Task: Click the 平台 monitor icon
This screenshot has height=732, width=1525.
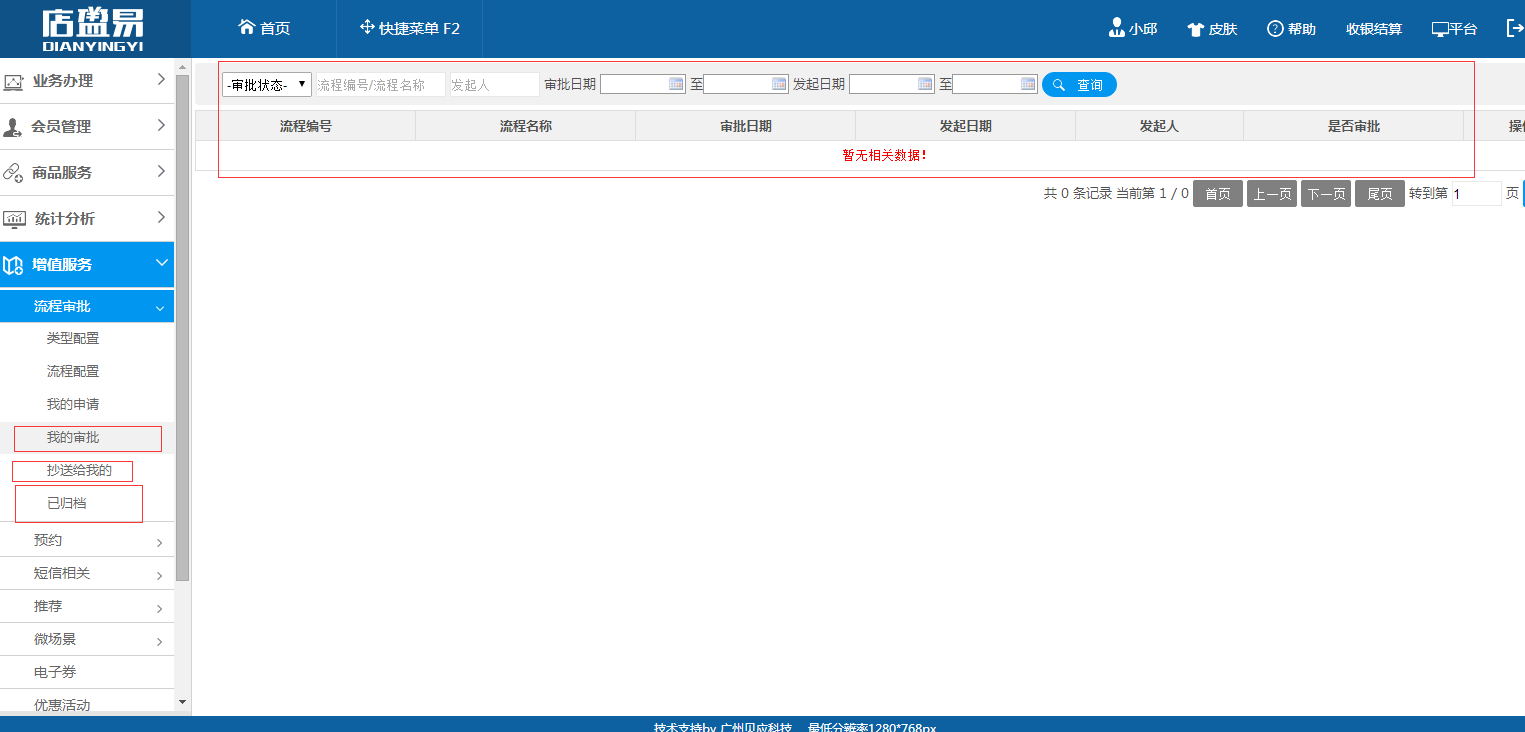Action: 1440,29
